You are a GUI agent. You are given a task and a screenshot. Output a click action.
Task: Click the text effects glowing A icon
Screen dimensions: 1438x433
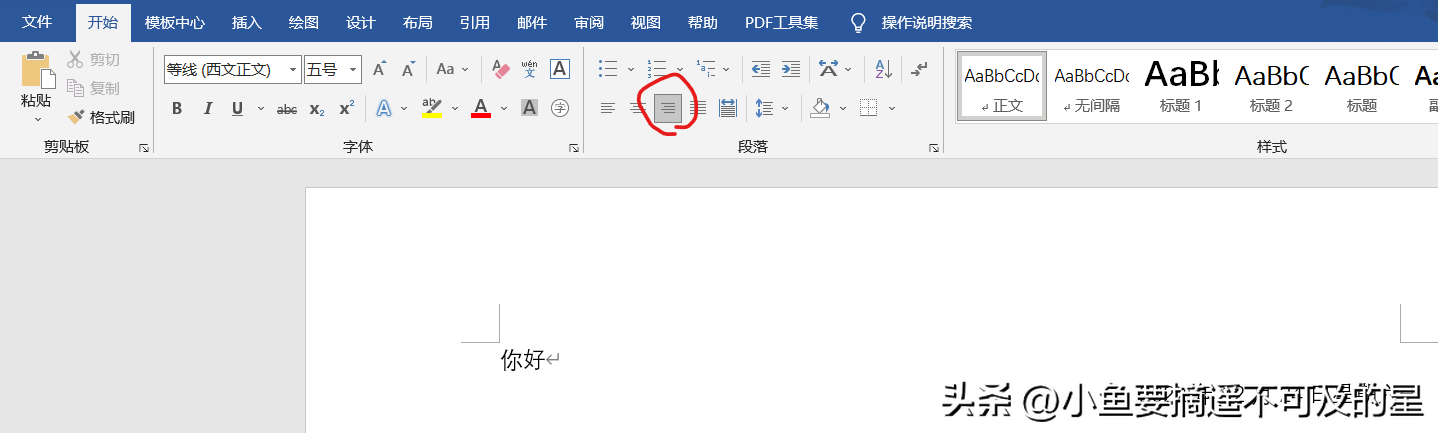click(384, 108)
